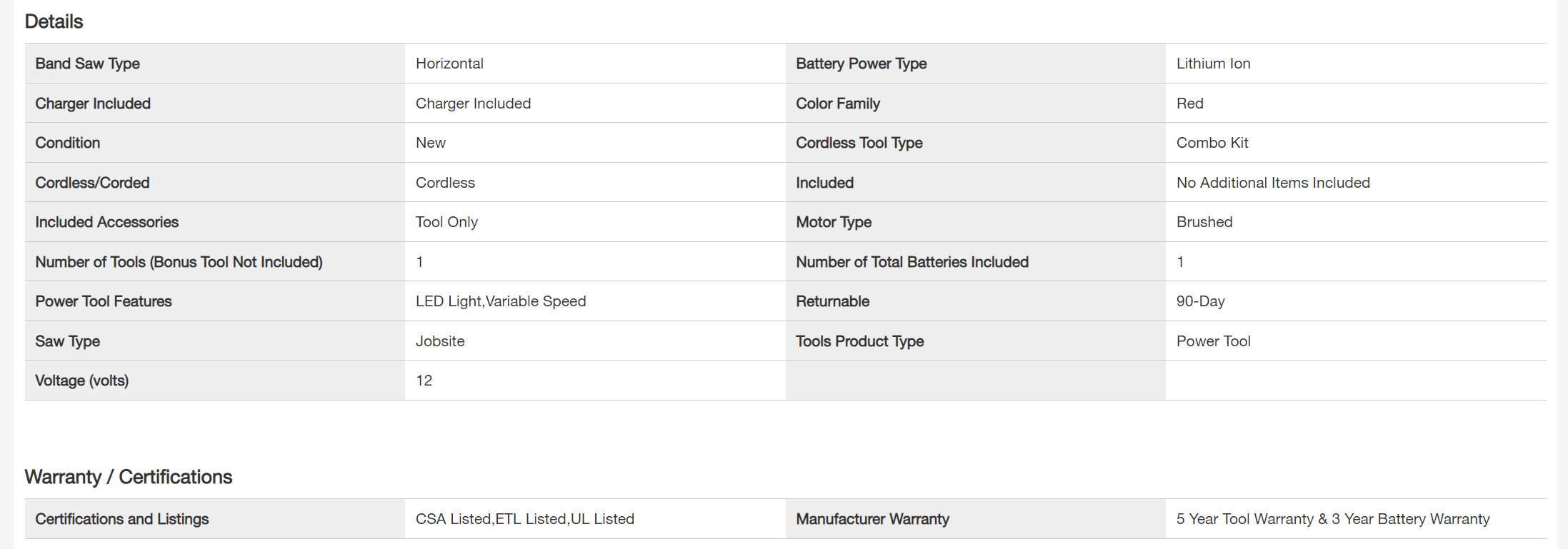1568x549 pixels.
Task: Select the Color Family label
Action: pos(838,104)
